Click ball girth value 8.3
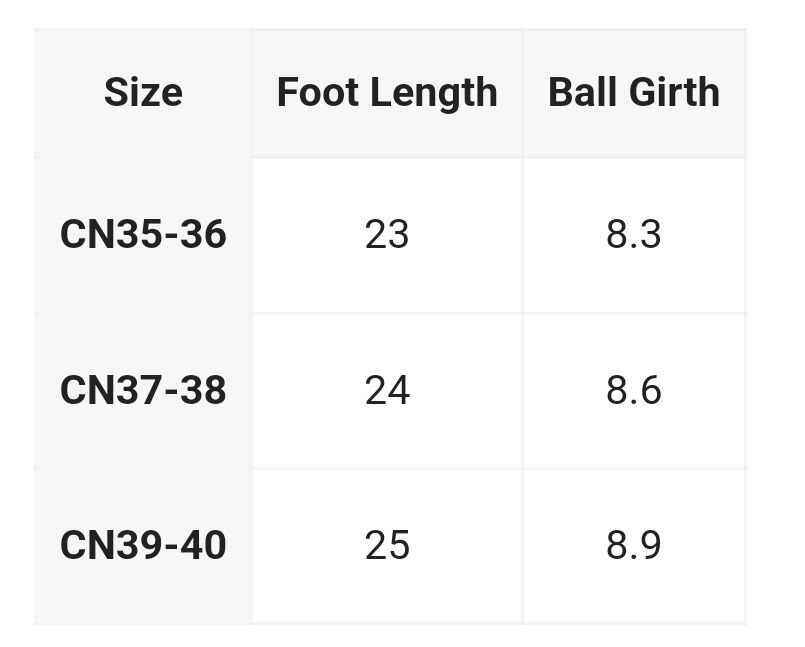 634,235
